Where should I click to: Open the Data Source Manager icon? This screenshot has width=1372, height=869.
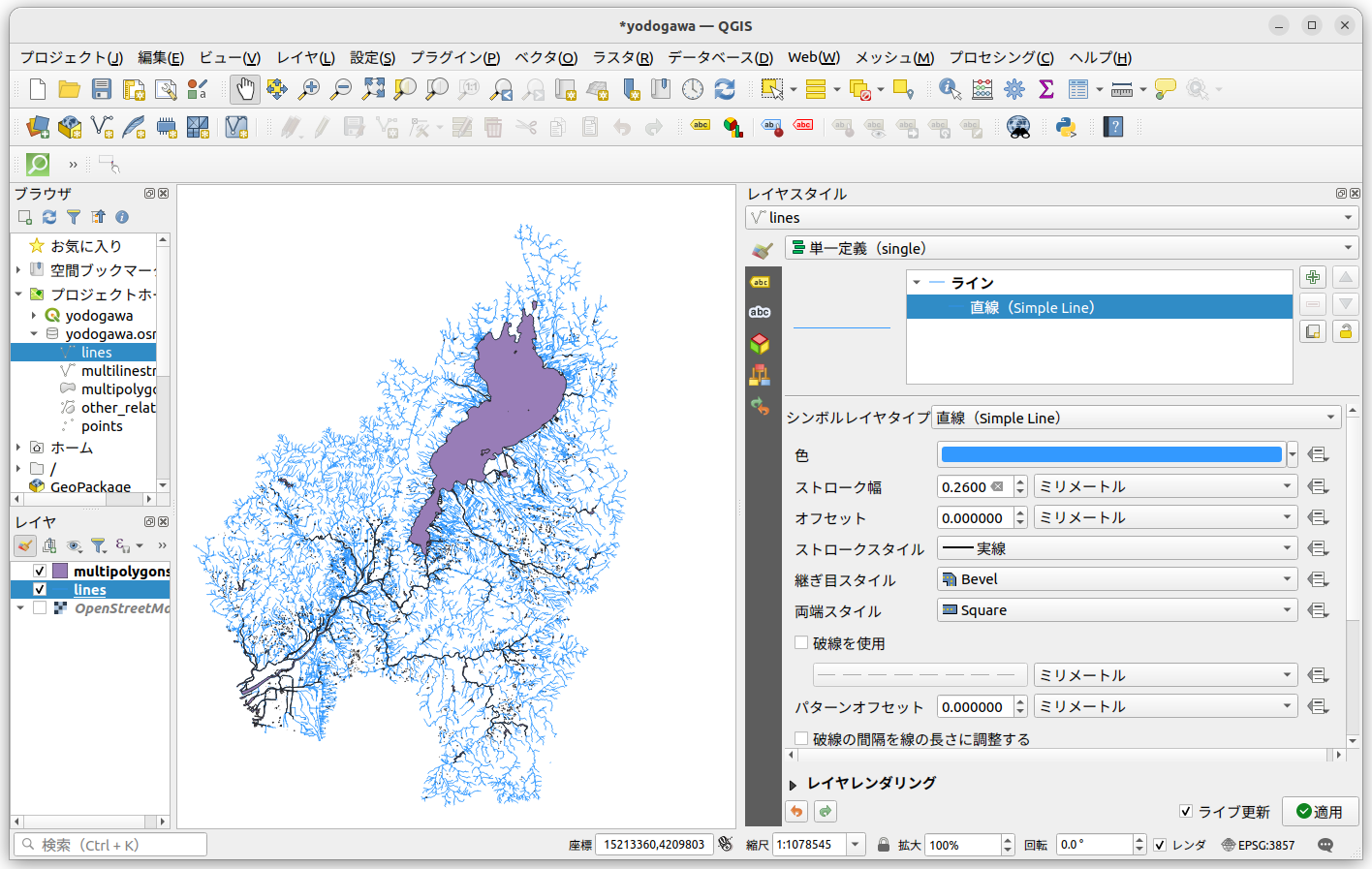(37, 127)
